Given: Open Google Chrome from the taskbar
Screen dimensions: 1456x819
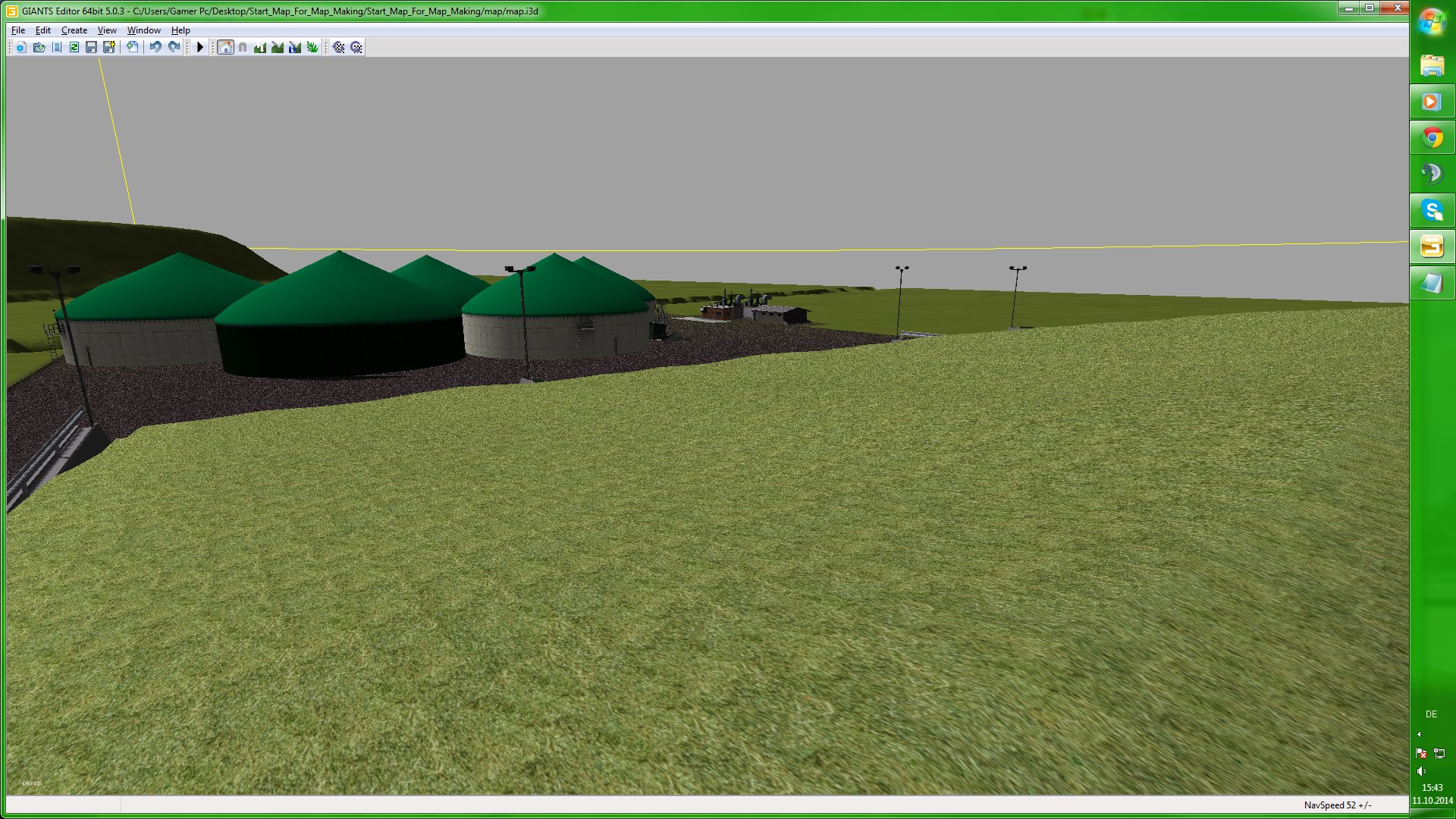Looking at the screenshot, I should [x=1432, y=137].
